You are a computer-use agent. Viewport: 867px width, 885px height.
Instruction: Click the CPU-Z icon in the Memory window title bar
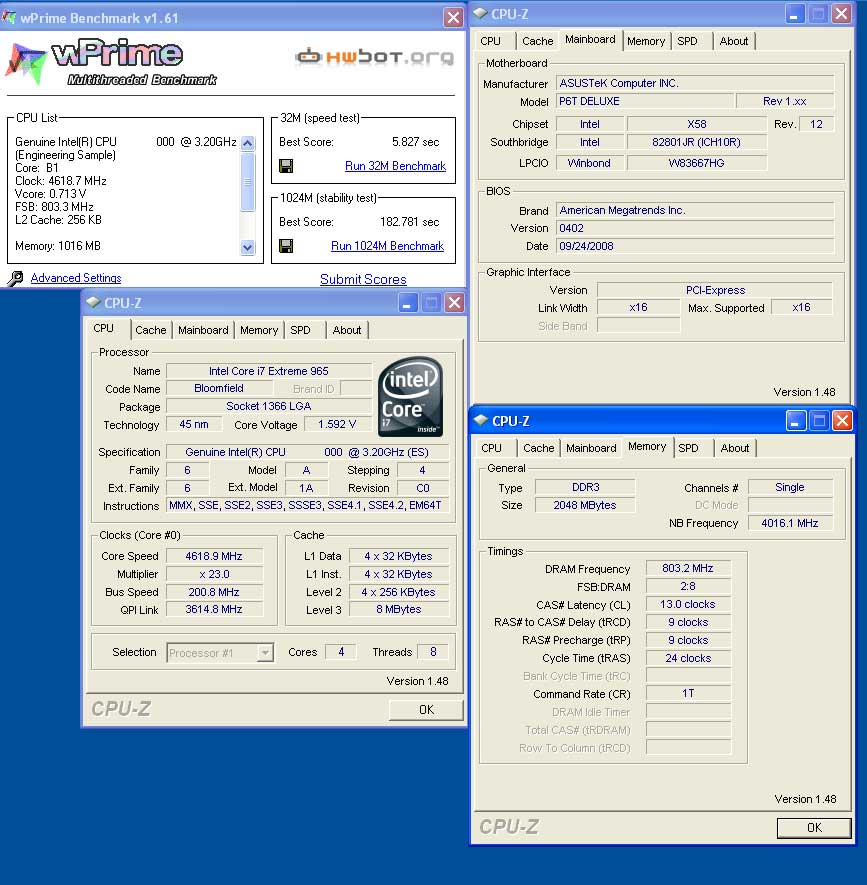pos(481,420)
